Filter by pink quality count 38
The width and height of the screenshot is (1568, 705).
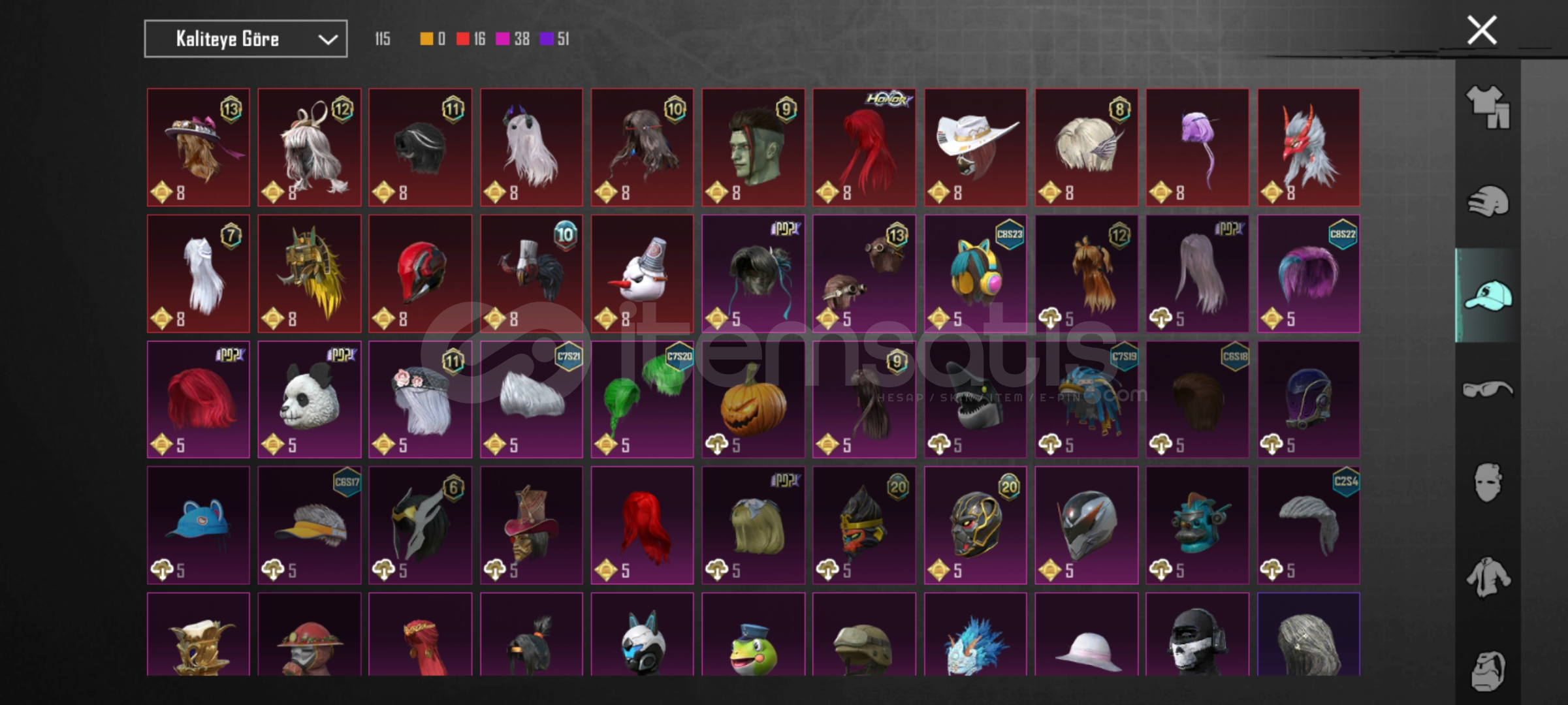(513, 39)
